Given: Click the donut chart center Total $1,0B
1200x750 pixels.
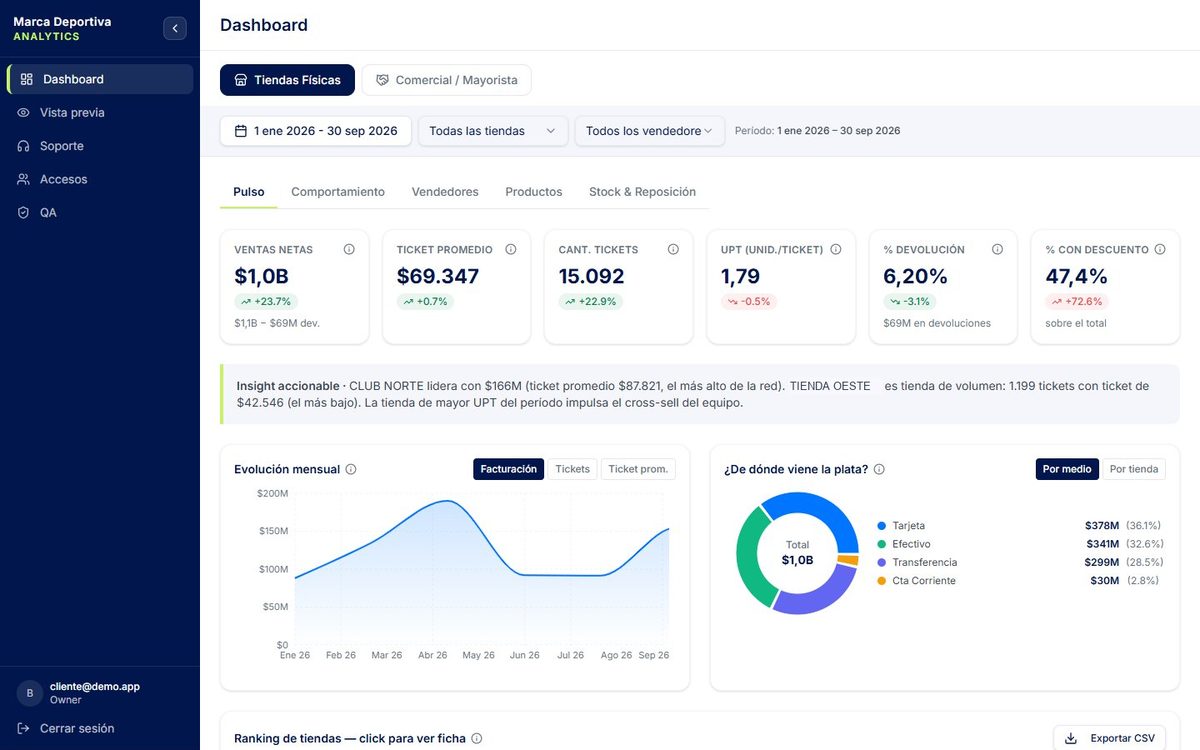Looking at the screenshot, I should click(x=797, y=553).
